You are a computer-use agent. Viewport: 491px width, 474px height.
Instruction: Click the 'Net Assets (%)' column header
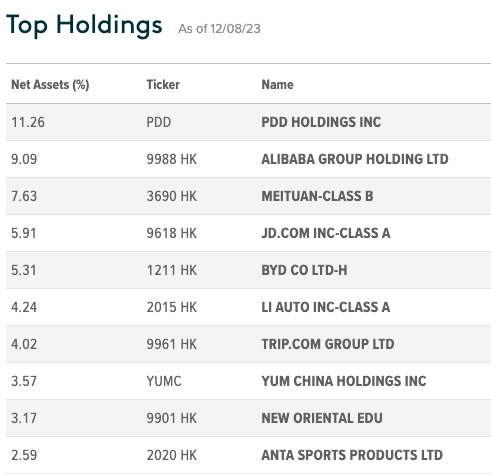[x=50, y=85]
